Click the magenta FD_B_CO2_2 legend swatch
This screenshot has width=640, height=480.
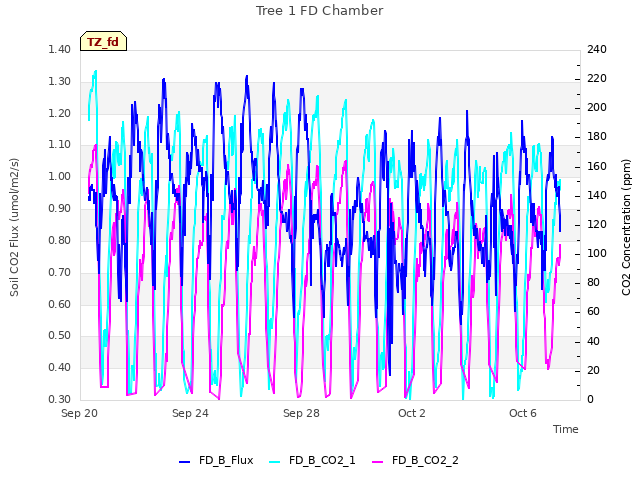(378, 462)
